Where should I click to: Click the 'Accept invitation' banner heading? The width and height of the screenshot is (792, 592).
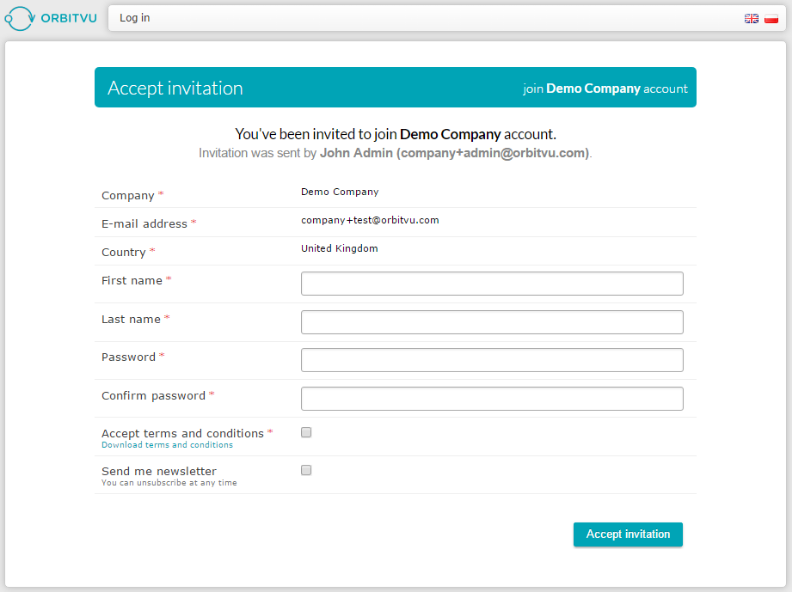tap(175, 88)
